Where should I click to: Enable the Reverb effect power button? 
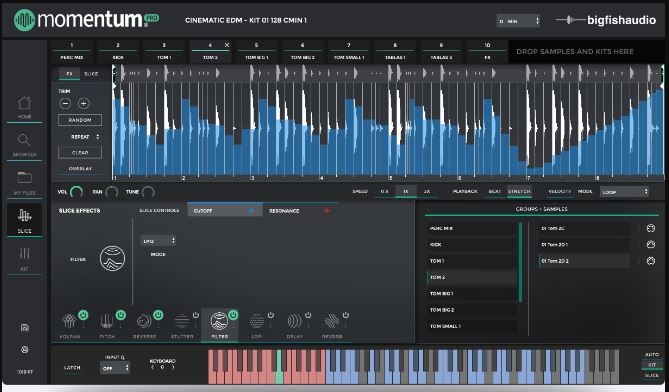(346, 315)
